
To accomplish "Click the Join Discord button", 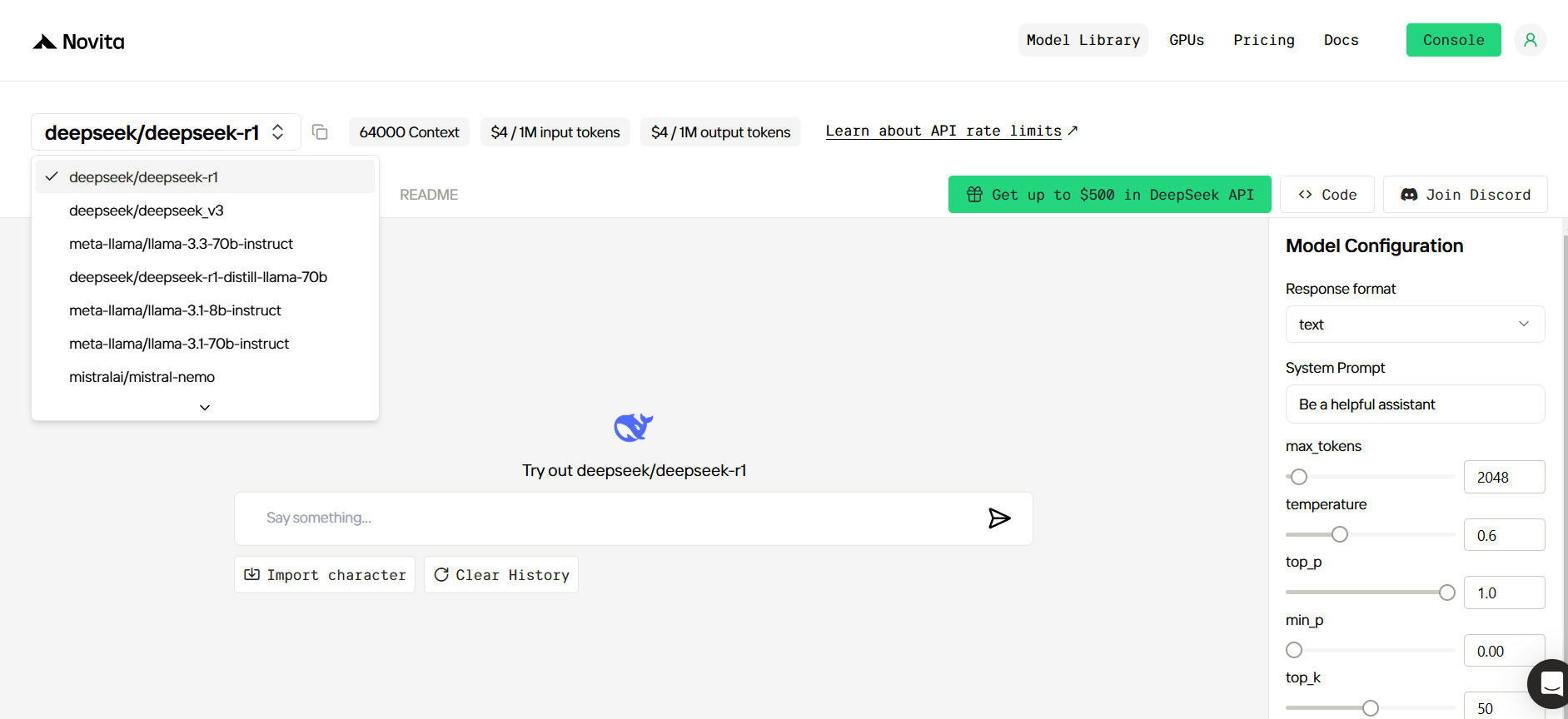I will (x=1465, y=195).
